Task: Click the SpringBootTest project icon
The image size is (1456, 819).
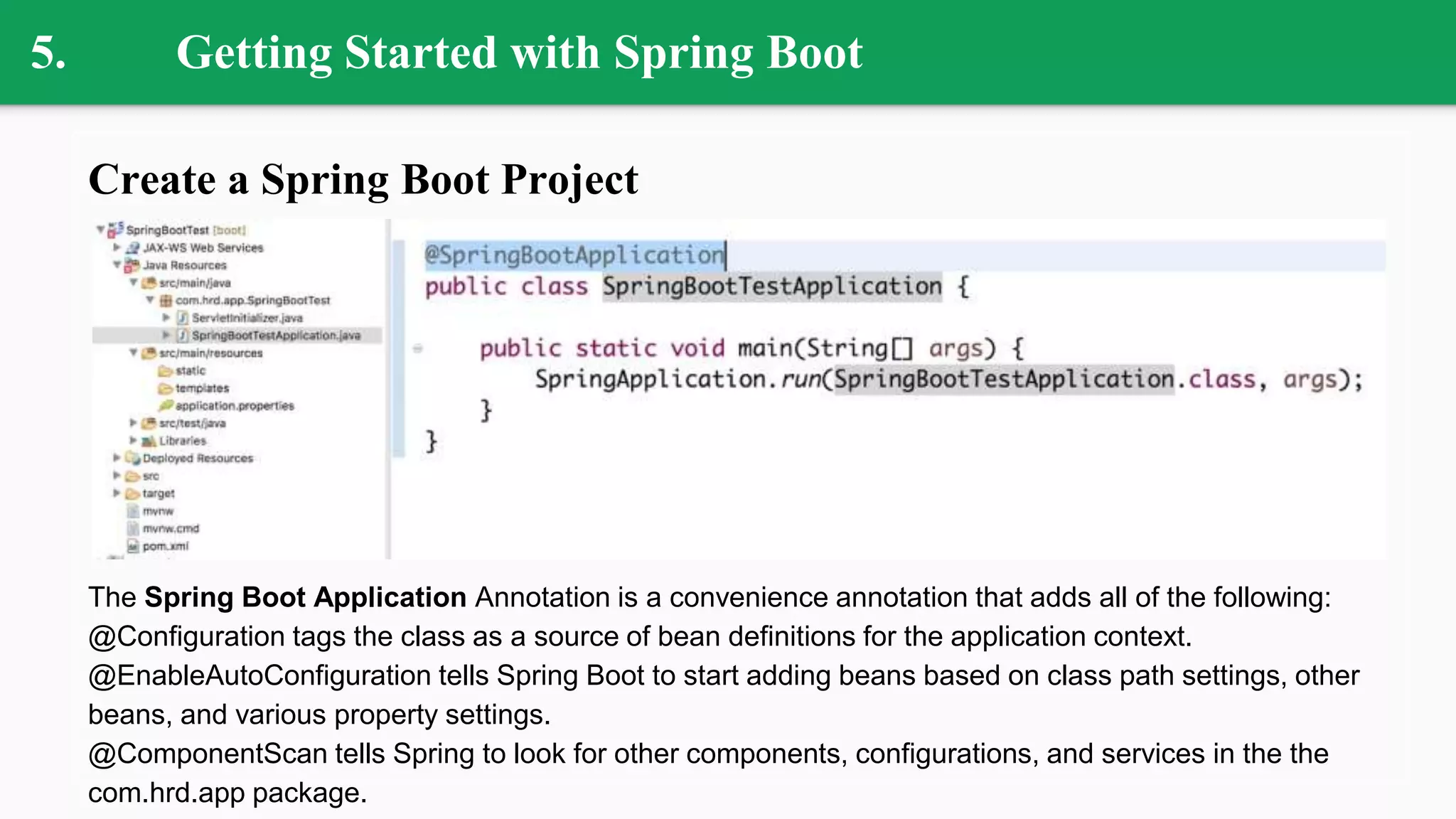Action: [x=116, y=230]
